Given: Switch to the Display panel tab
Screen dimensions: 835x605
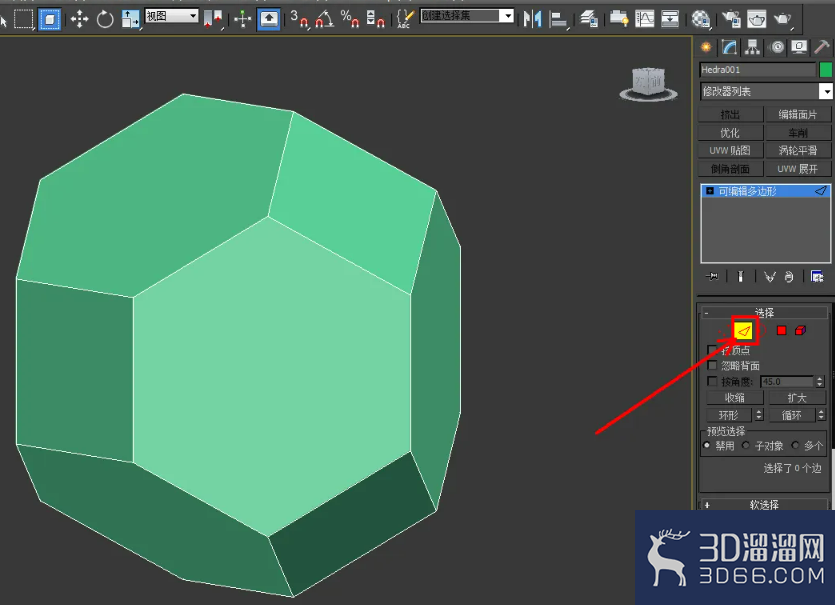Looking at the screenshot, I should [x=799, y=47].
